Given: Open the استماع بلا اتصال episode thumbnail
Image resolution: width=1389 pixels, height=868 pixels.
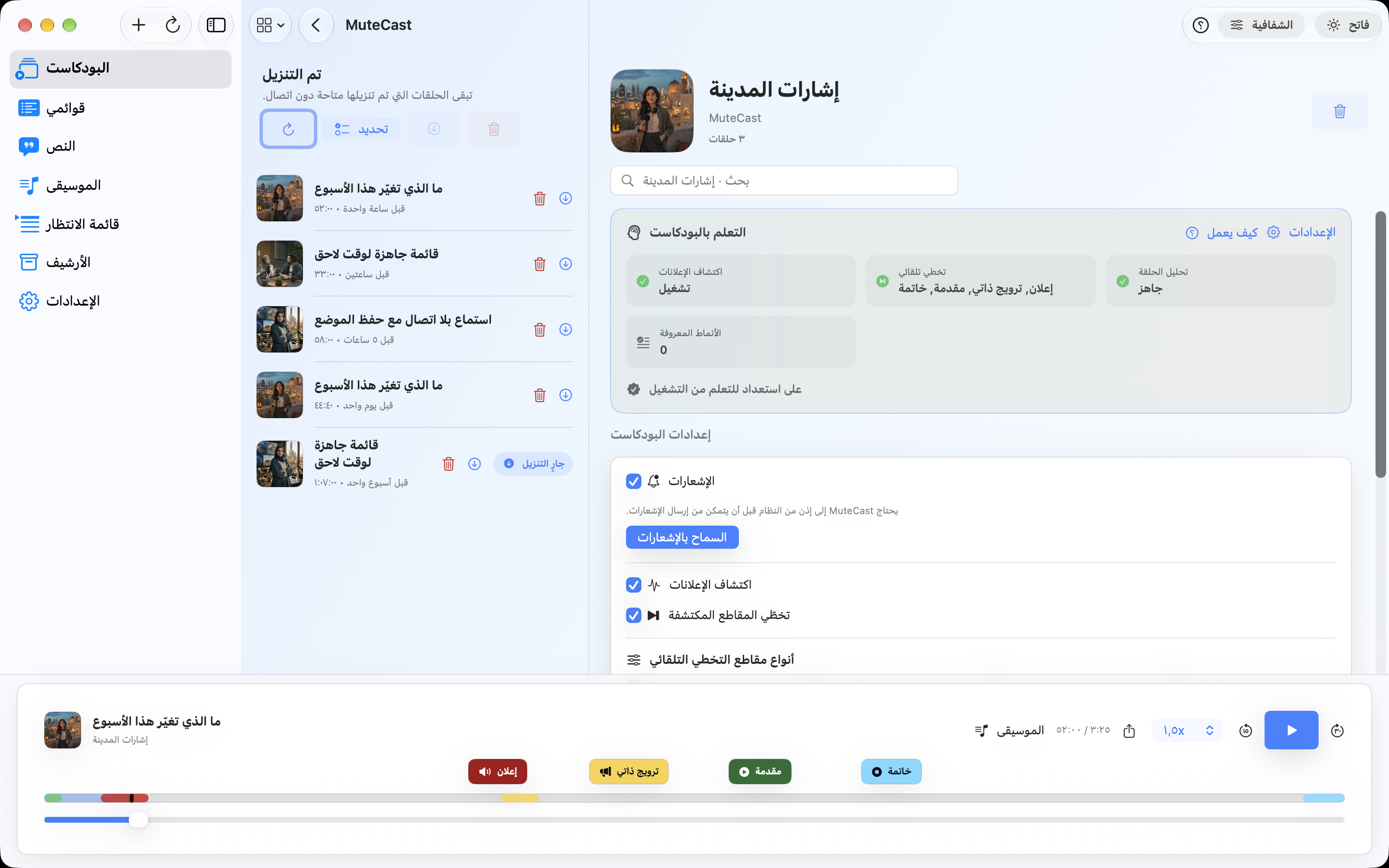Looking at the screenshot, I should 280,329.
